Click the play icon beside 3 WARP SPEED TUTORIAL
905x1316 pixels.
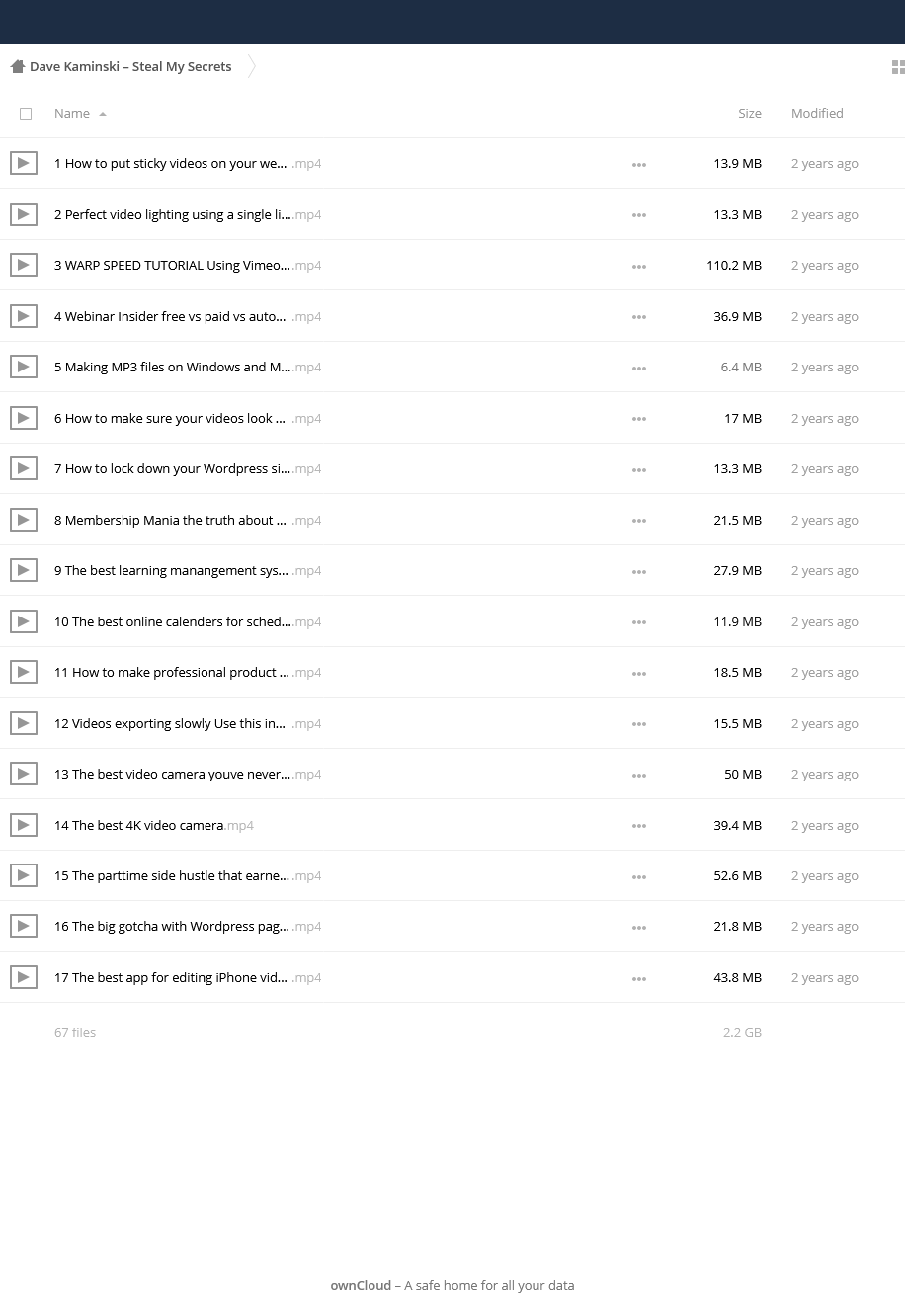[x=24, y=265]
